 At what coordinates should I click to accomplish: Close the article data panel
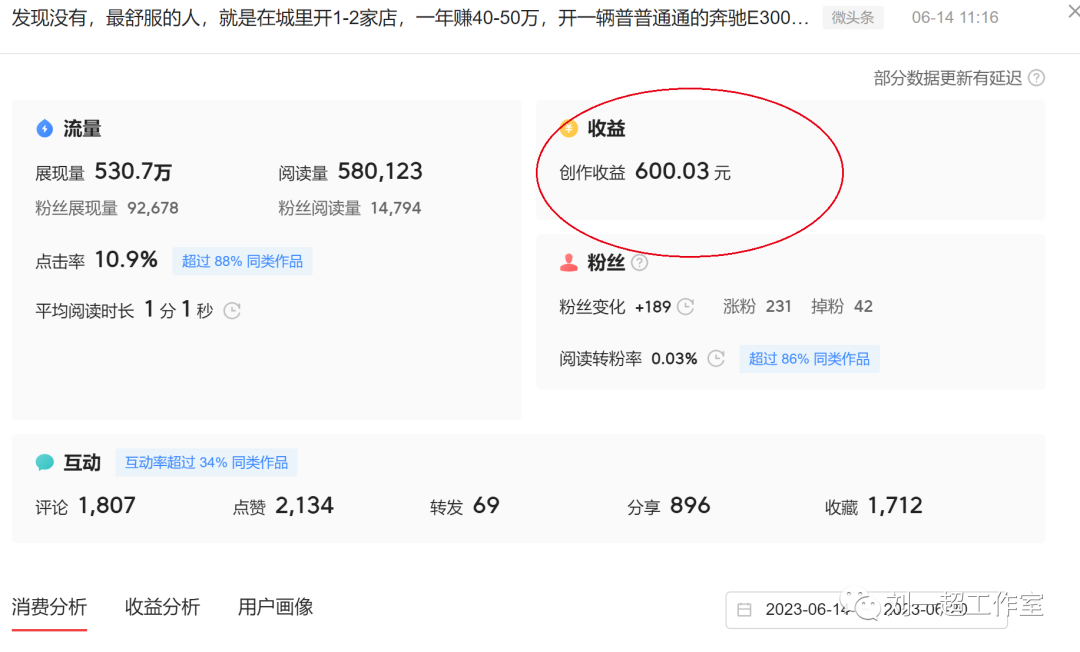coord(1073,12)
